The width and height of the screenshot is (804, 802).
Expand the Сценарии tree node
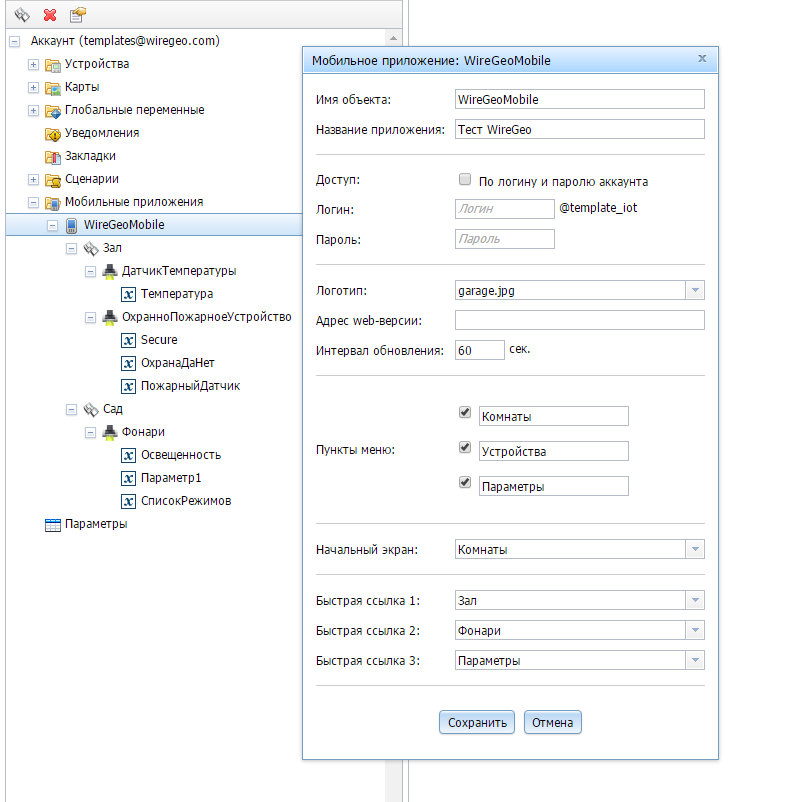(x=33, y=179)
